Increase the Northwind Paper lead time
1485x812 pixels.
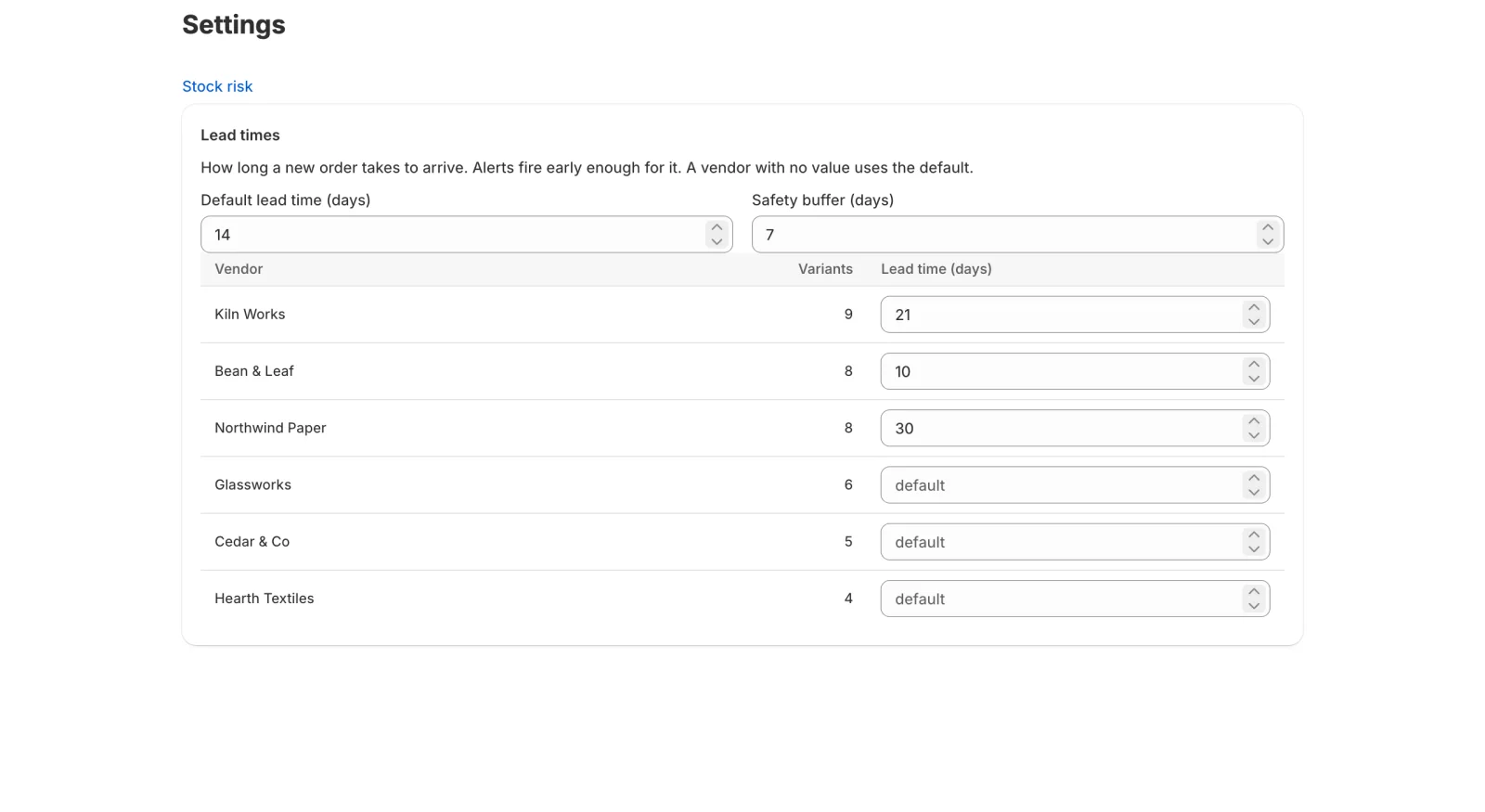1254,420
